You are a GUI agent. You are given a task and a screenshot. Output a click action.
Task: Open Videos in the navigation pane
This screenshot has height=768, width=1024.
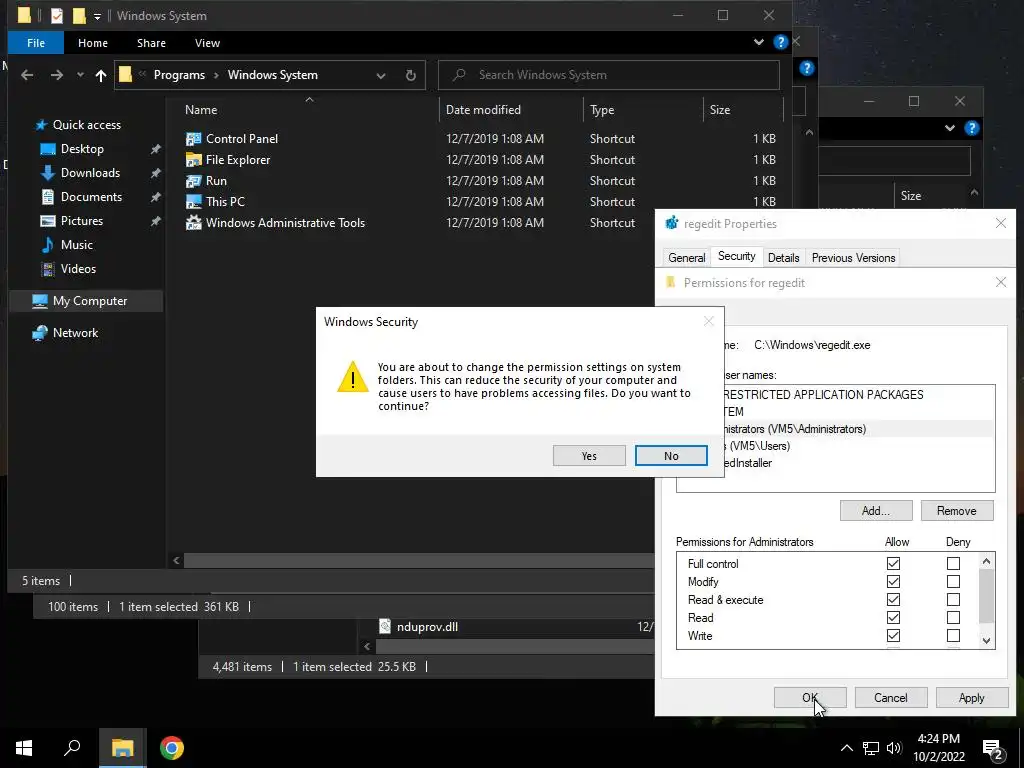tap(78, 269)
